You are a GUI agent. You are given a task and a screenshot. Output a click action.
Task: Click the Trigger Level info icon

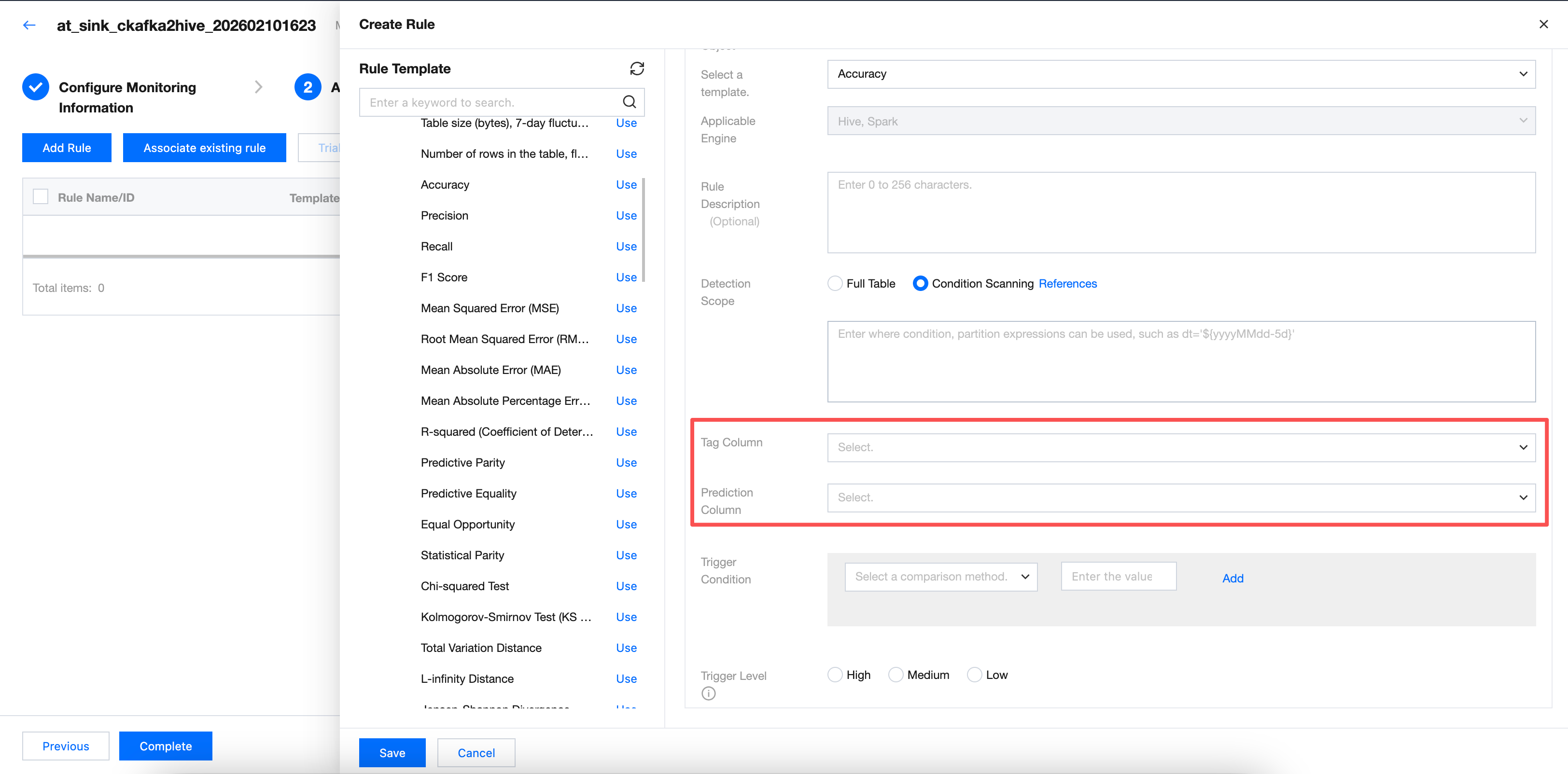709,694
